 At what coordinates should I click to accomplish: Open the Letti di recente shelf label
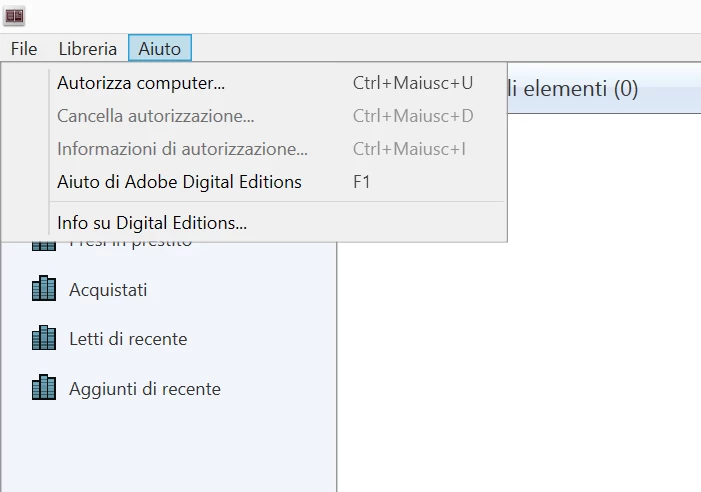(128, 339)
